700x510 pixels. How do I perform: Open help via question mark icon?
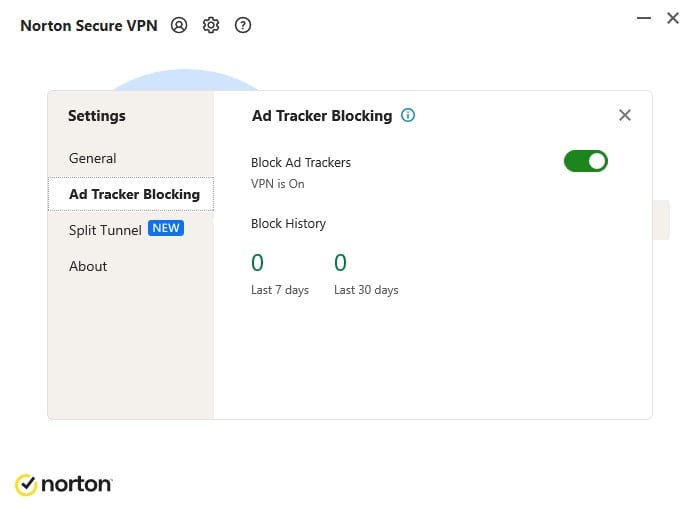tap(243, 26)
